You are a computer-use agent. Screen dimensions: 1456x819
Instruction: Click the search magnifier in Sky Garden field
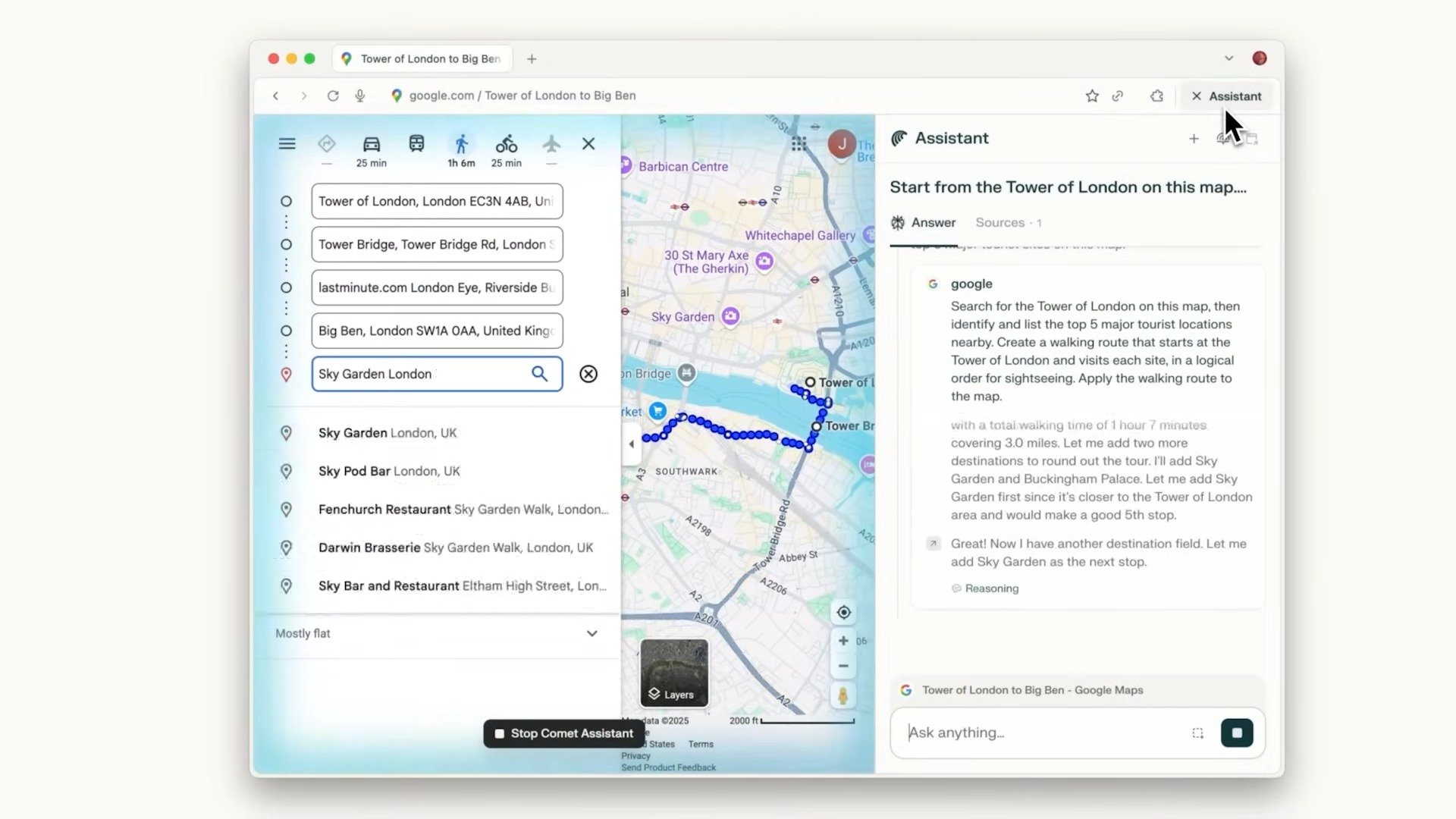coord(539,374)
